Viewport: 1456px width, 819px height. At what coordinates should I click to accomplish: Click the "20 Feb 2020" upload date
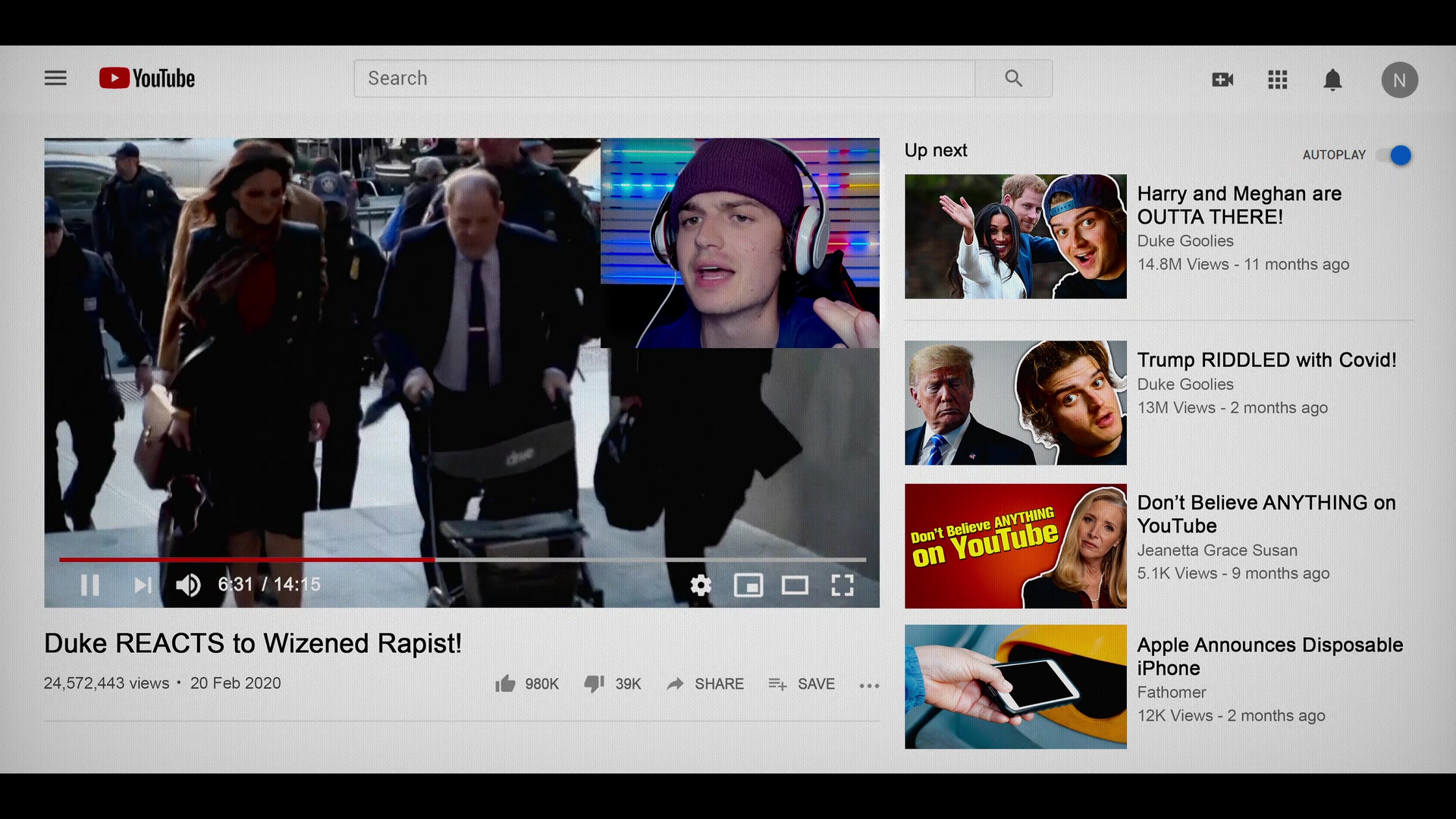point(235,683)
